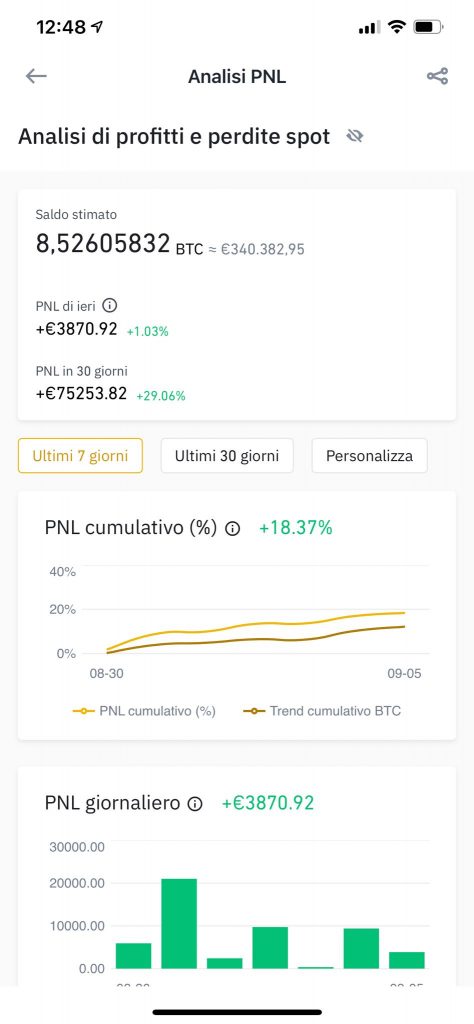Toggle Trend cumulativo BTC legend series
The height and width of the screenshot is (1024, 474).
click(322, 711)
